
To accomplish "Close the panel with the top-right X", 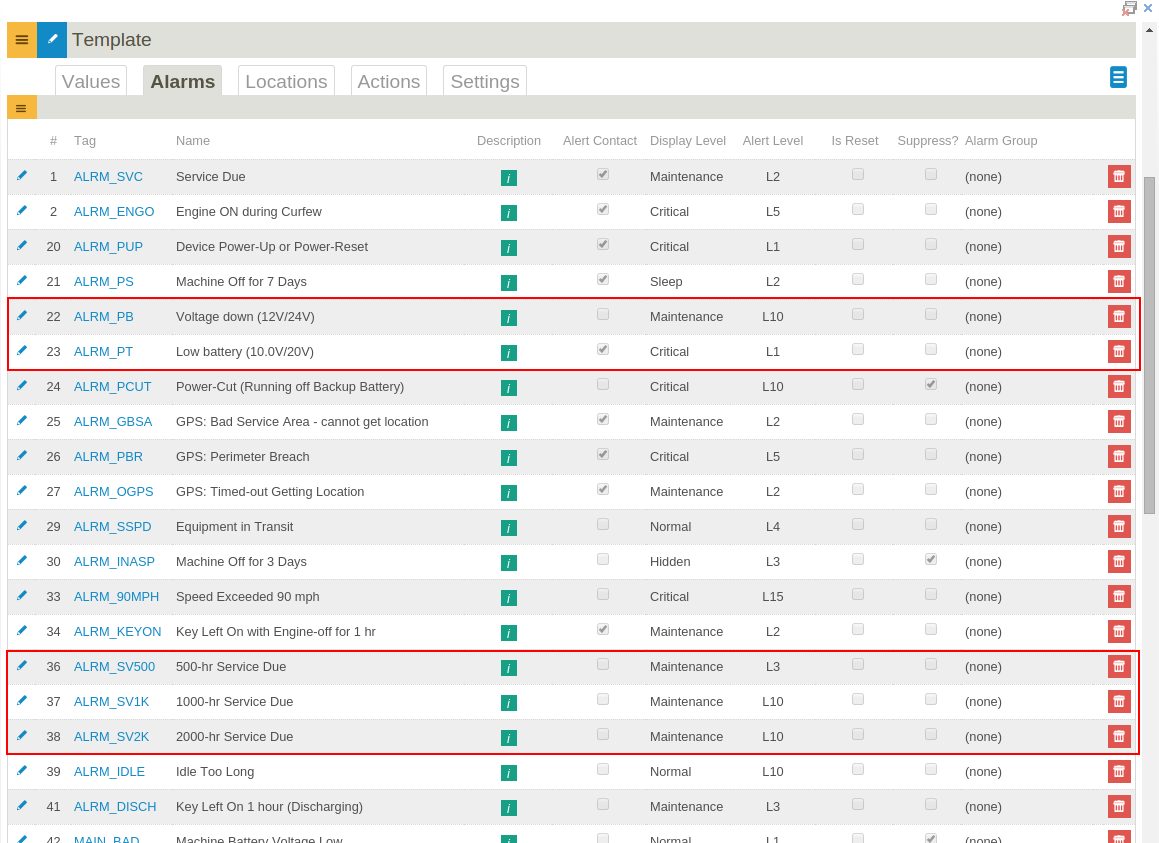I will coord(1148,8).
